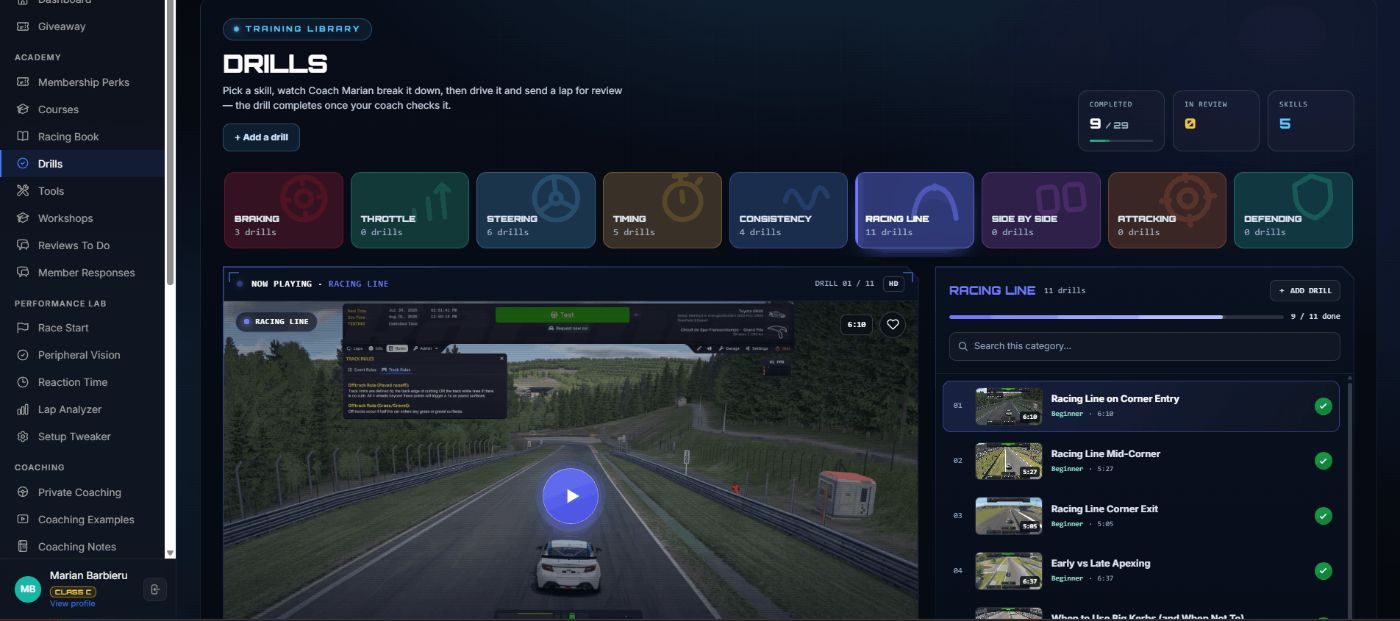Click the Lap Analyzer chart icon

pos(23,409)
